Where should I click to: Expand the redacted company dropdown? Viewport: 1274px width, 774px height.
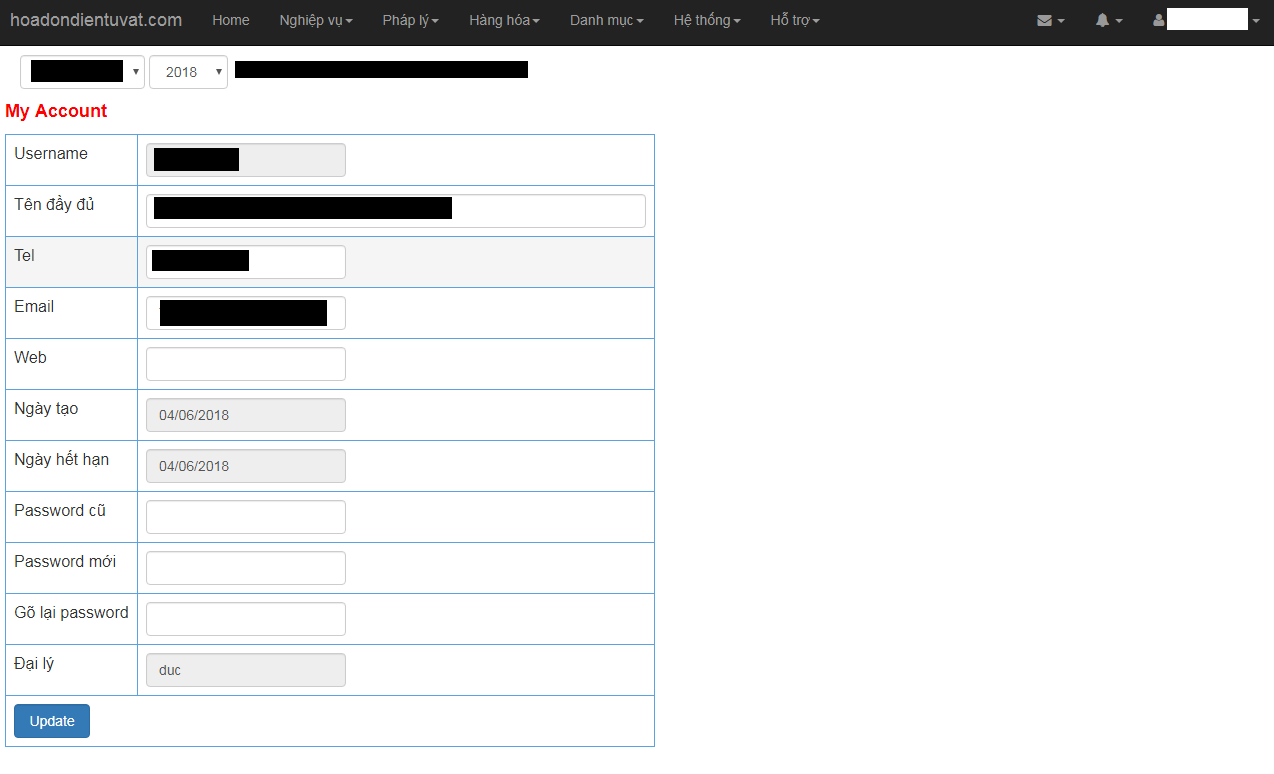82,72
